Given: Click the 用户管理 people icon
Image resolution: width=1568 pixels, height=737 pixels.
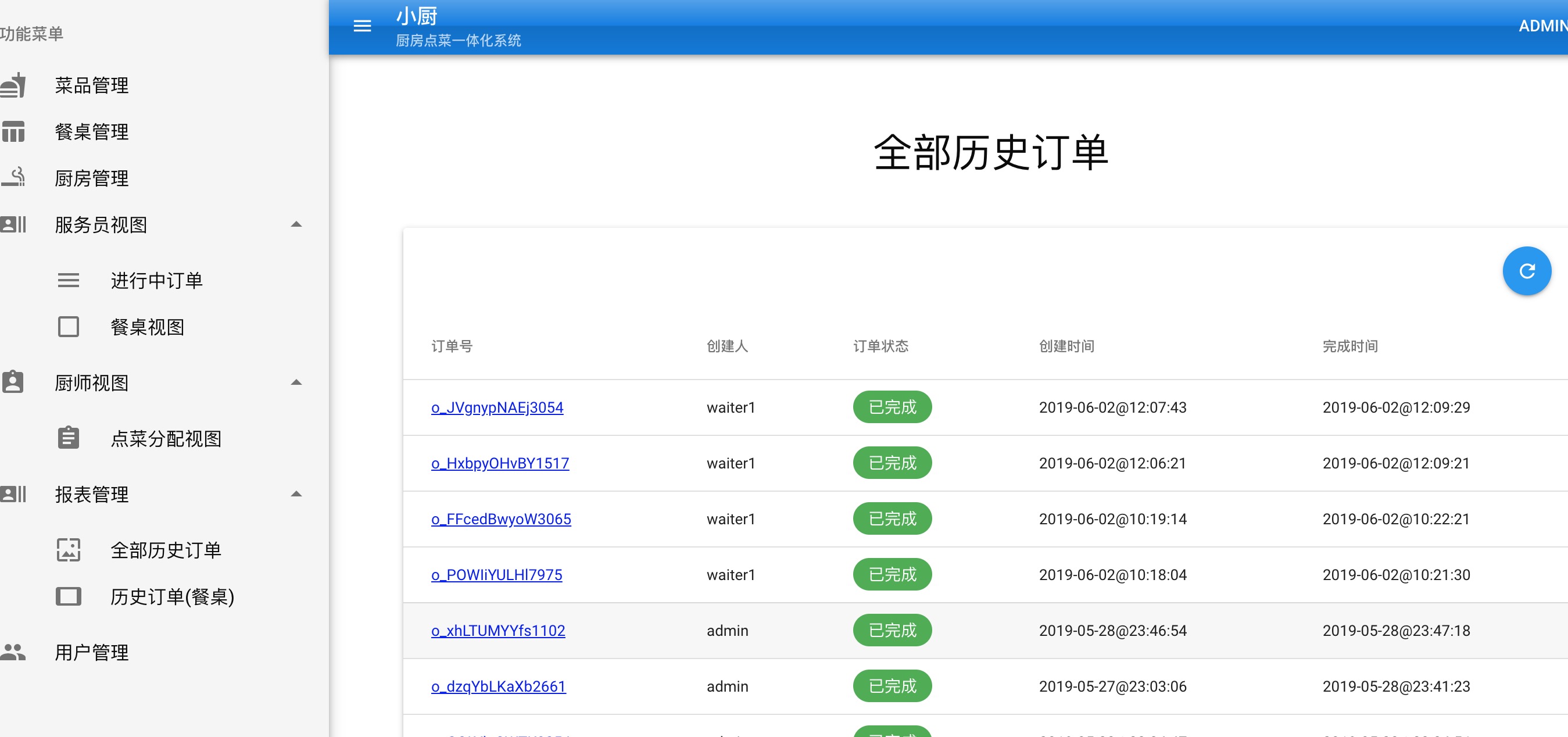Looking at the screenshot, I should pos(13,652).
